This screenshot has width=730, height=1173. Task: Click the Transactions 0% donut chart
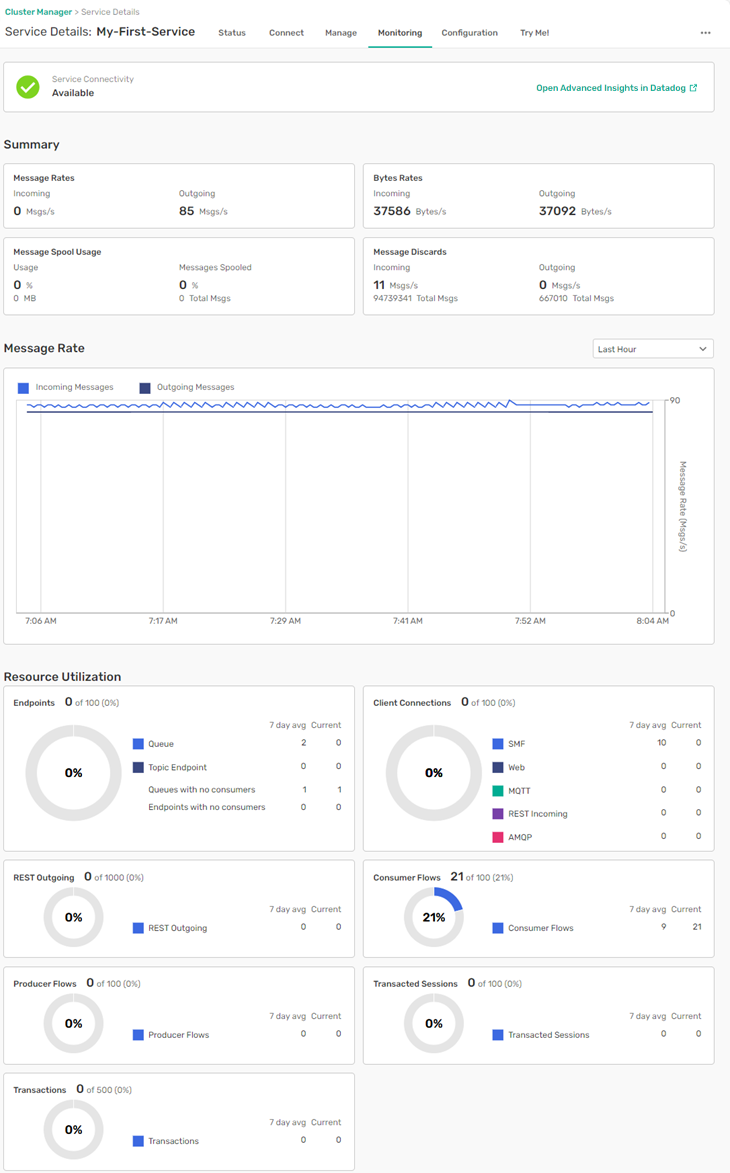pyautogui.click(x=73, y=1129)
